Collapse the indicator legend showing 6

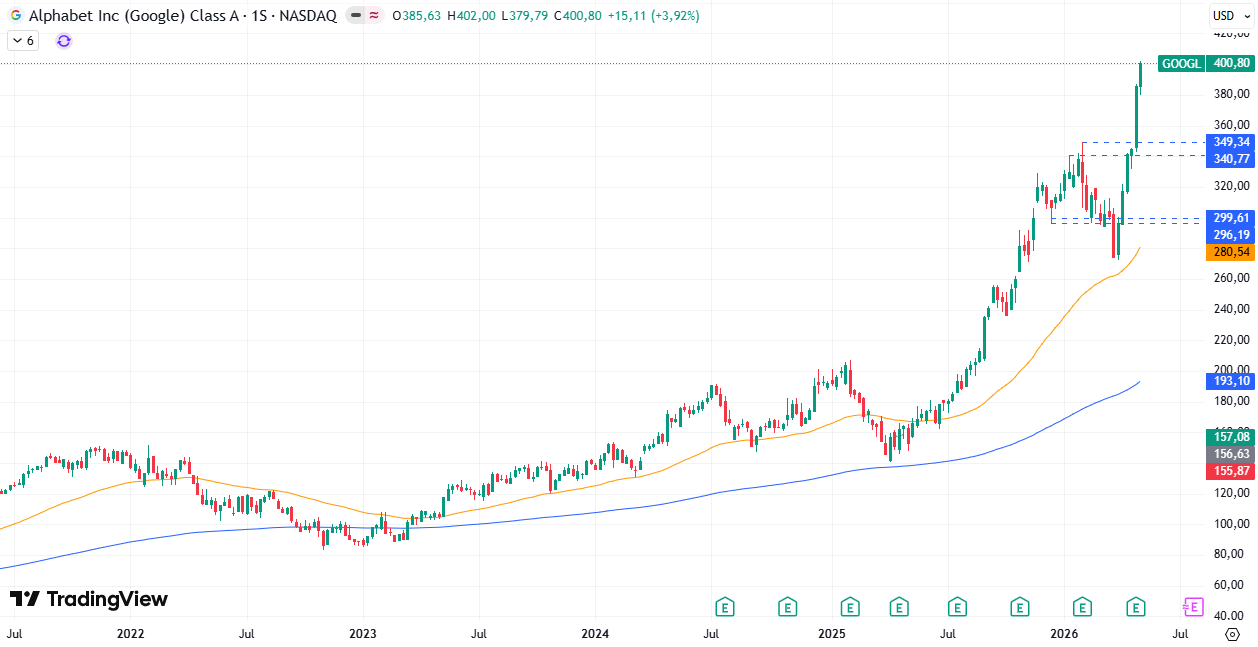22,41
